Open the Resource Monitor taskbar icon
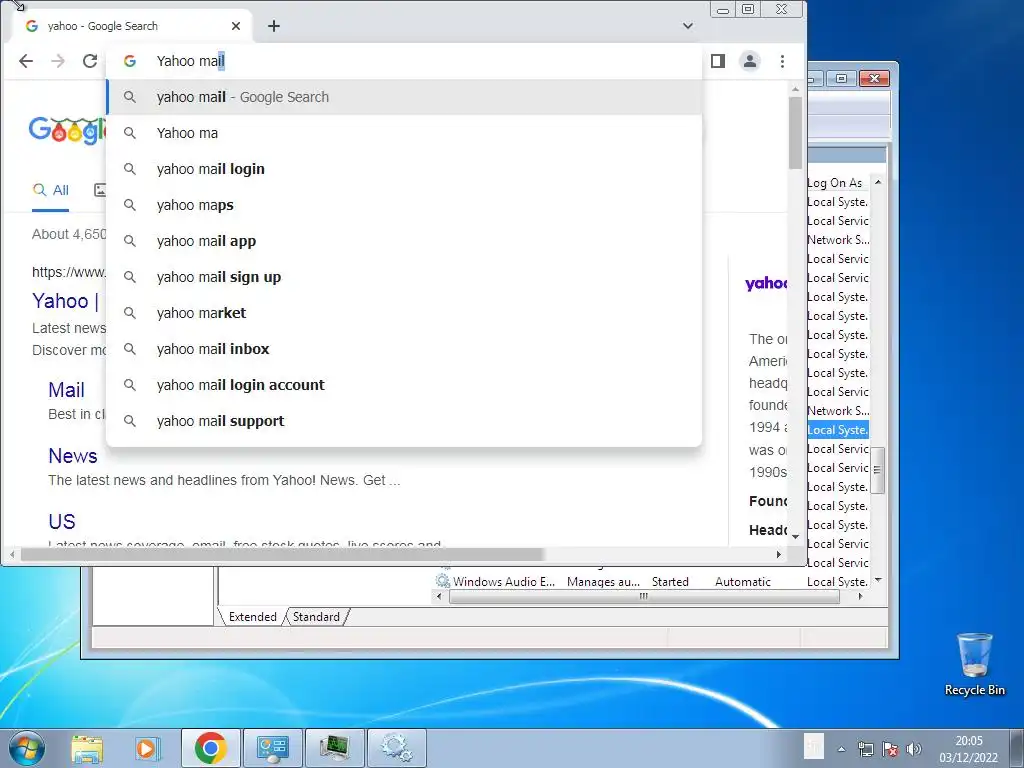Image resolution: width=1024 pixels, height=768 pixels. point(334,748)
